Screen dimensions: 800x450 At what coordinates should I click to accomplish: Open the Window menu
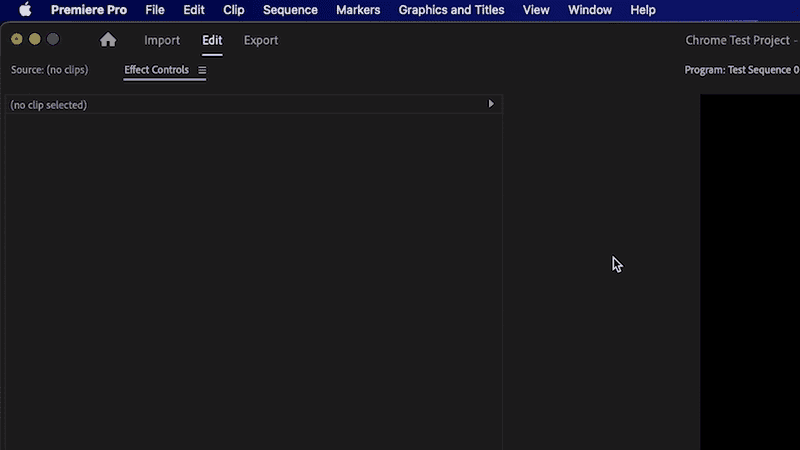590,10
